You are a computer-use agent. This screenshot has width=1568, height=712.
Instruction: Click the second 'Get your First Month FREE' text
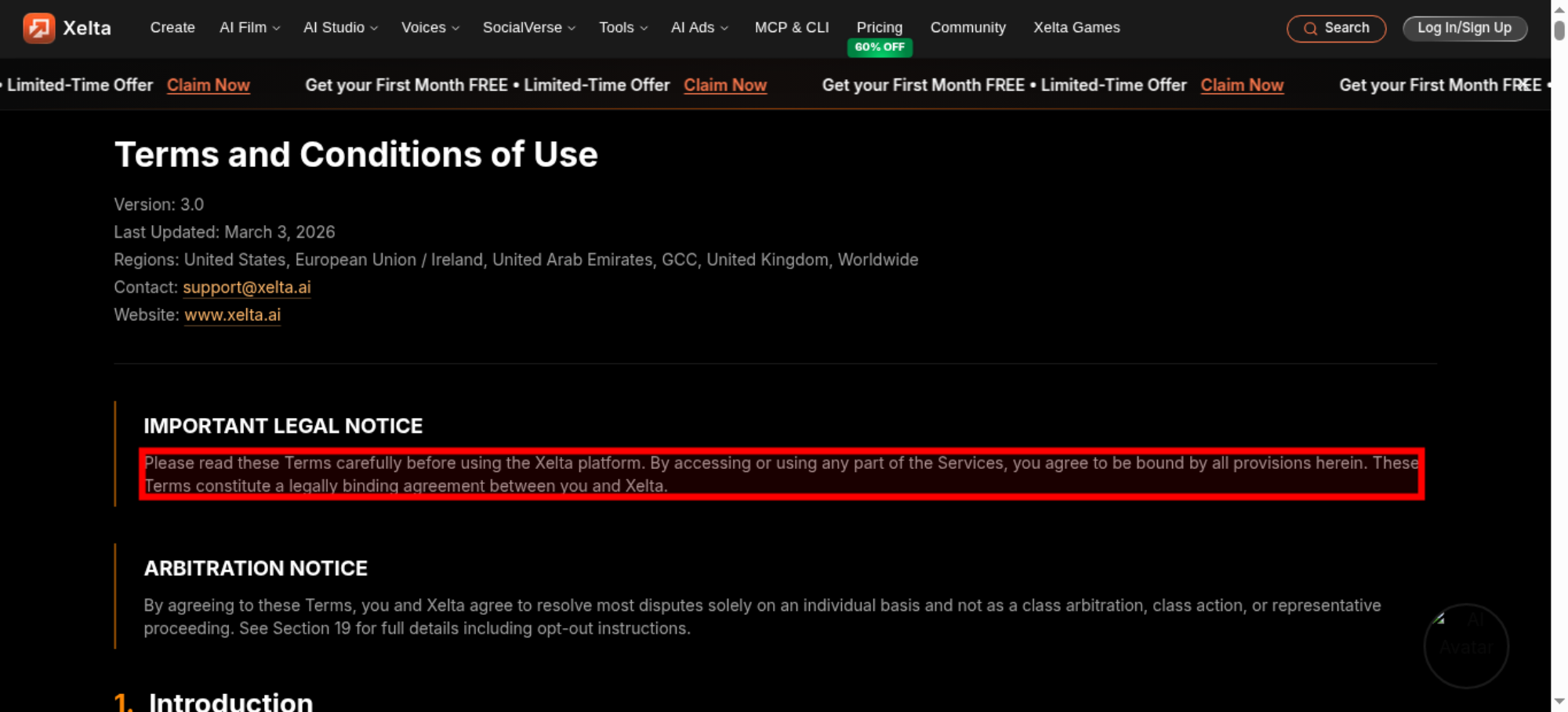click(924, 85)
